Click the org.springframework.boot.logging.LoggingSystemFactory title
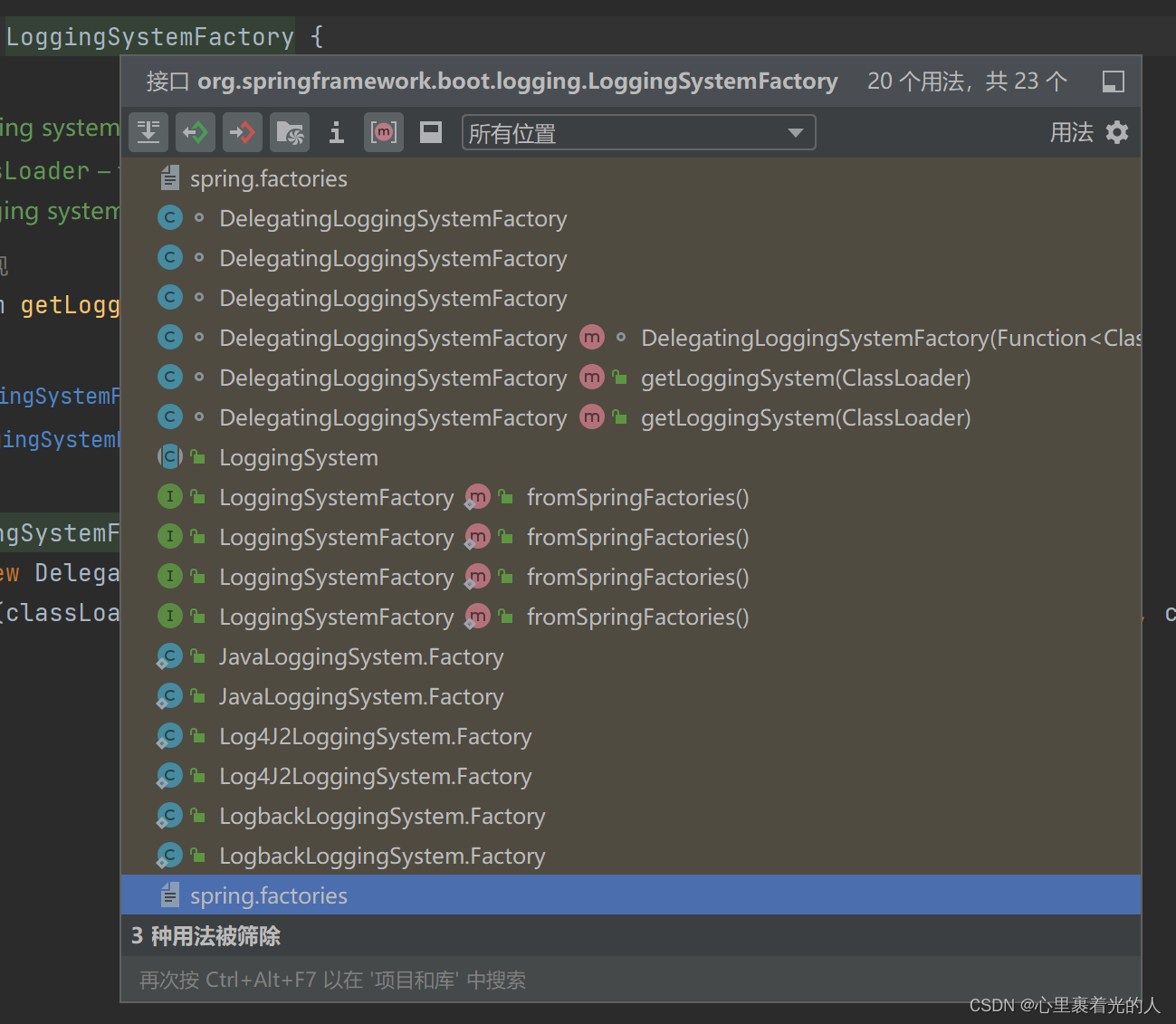This screenshot has height=1024, width=1176. 518,81
